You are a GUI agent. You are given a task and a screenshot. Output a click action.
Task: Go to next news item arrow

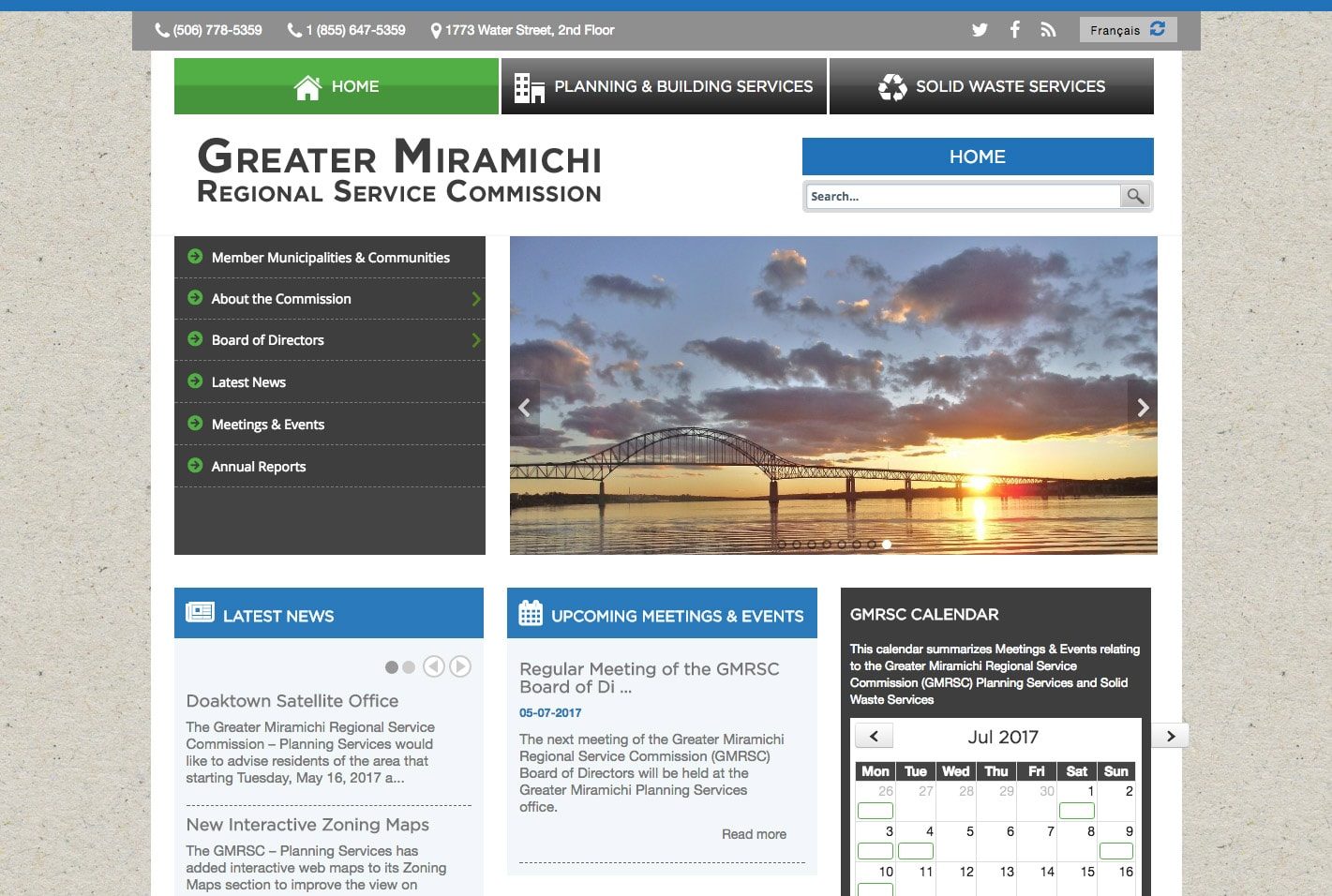coord(460,666)
